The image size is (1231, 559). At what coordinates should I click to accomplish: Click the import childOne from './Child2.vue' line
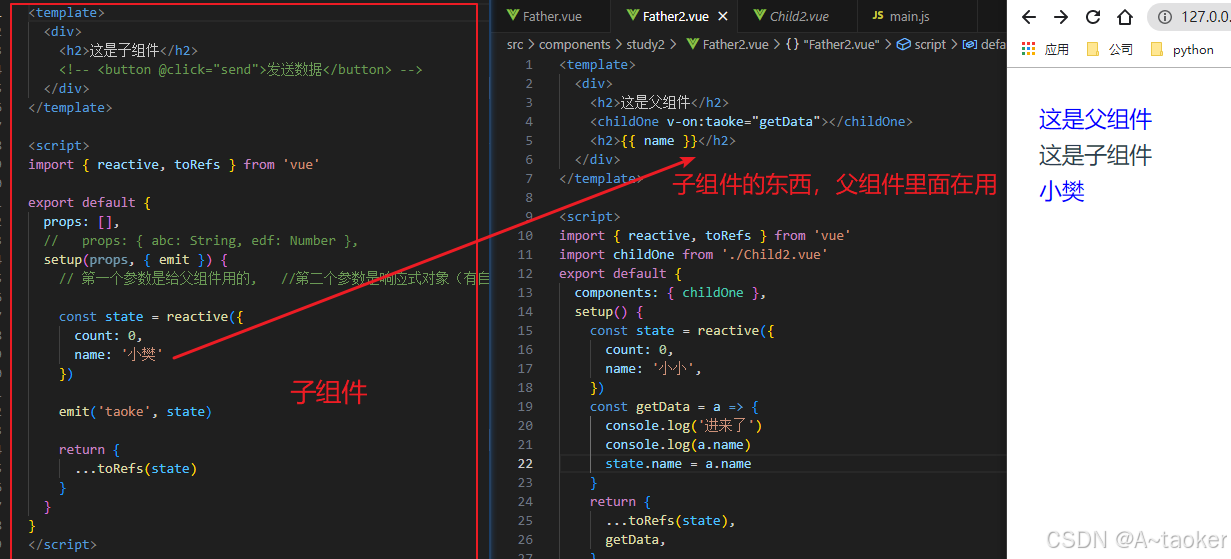coord(693,254)
